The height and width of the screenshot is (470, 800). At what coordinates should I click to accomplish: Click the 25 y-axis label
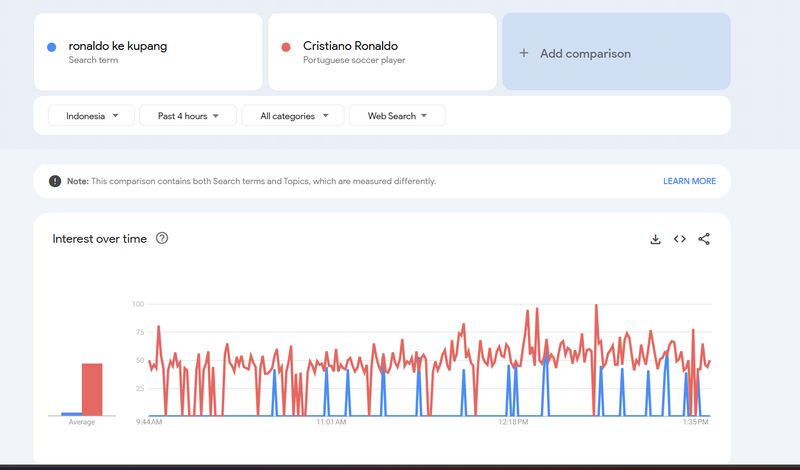click(140, 388)
